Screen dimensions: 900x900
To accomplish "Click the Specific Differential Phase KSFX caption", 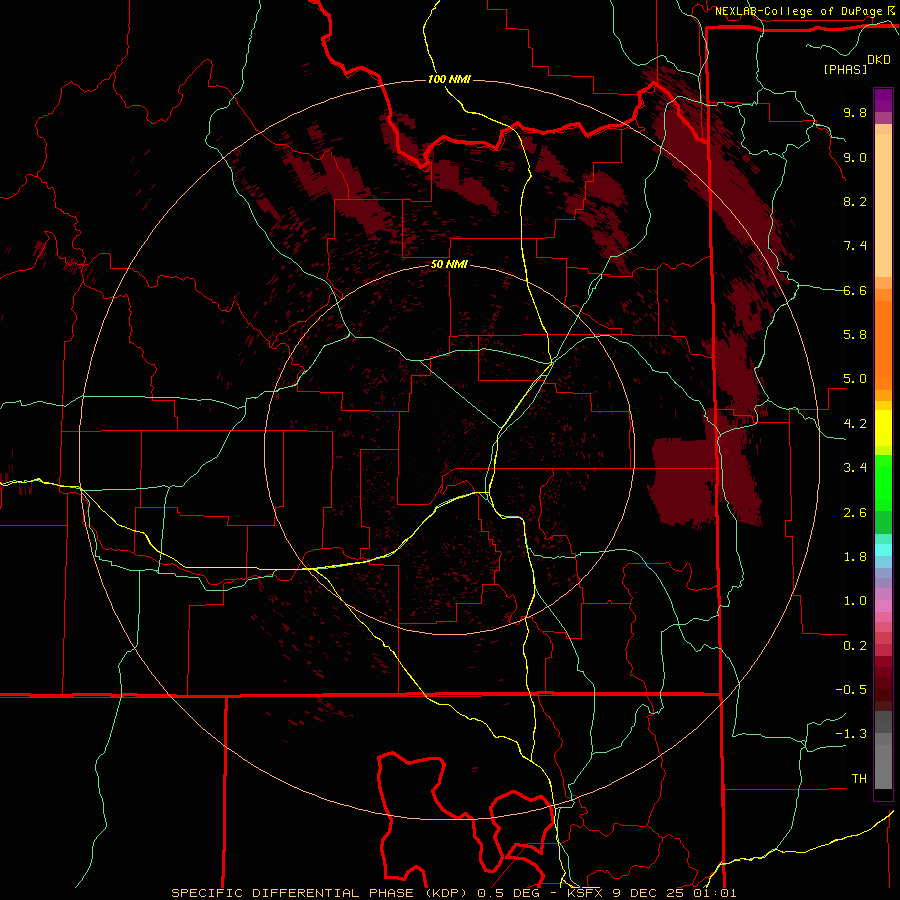I will click(454, 893).
